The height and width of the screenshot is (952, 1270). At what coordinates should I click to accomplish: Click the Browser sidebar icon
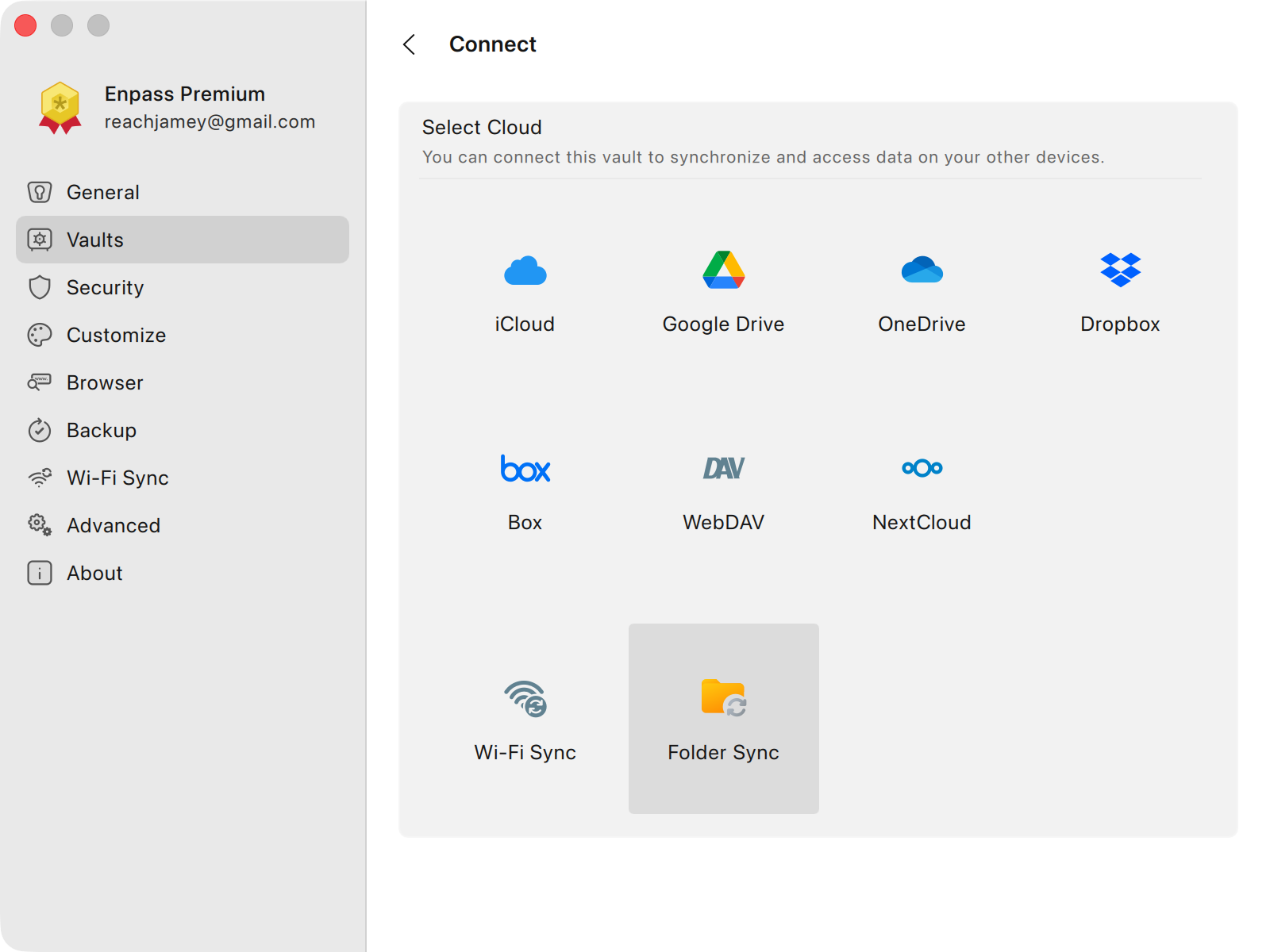(40, 382)
